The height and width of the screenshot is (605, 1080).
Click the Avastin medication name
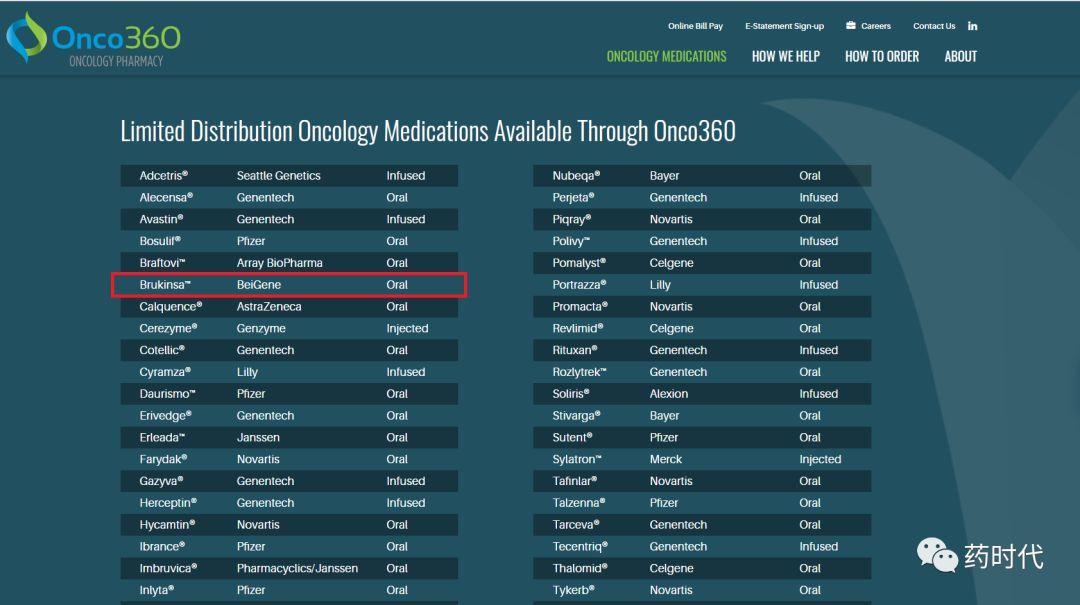[x=161, y=219]
